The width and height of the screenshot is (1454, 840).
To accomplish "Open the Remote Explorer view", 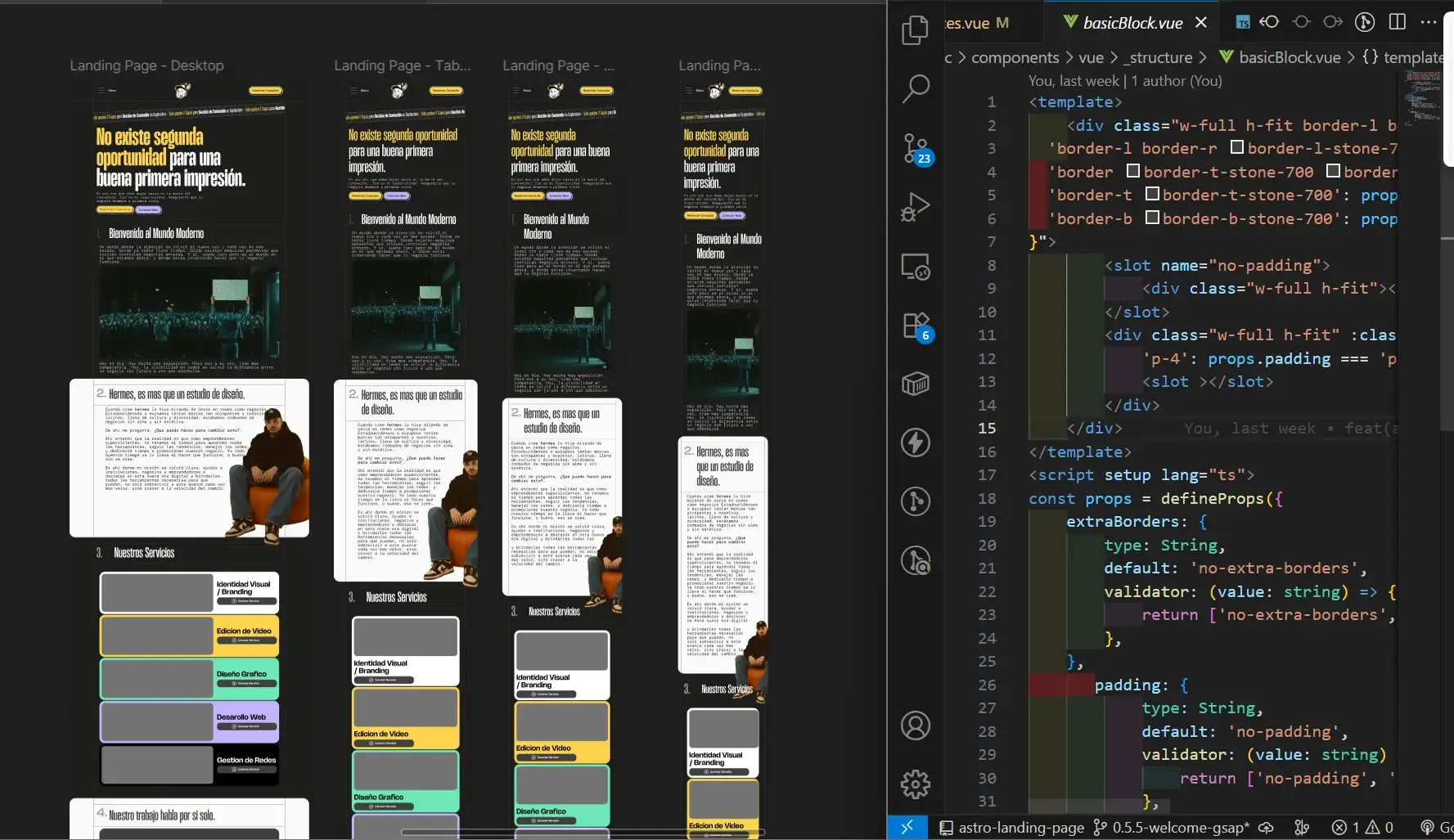I will click(915, 267).
